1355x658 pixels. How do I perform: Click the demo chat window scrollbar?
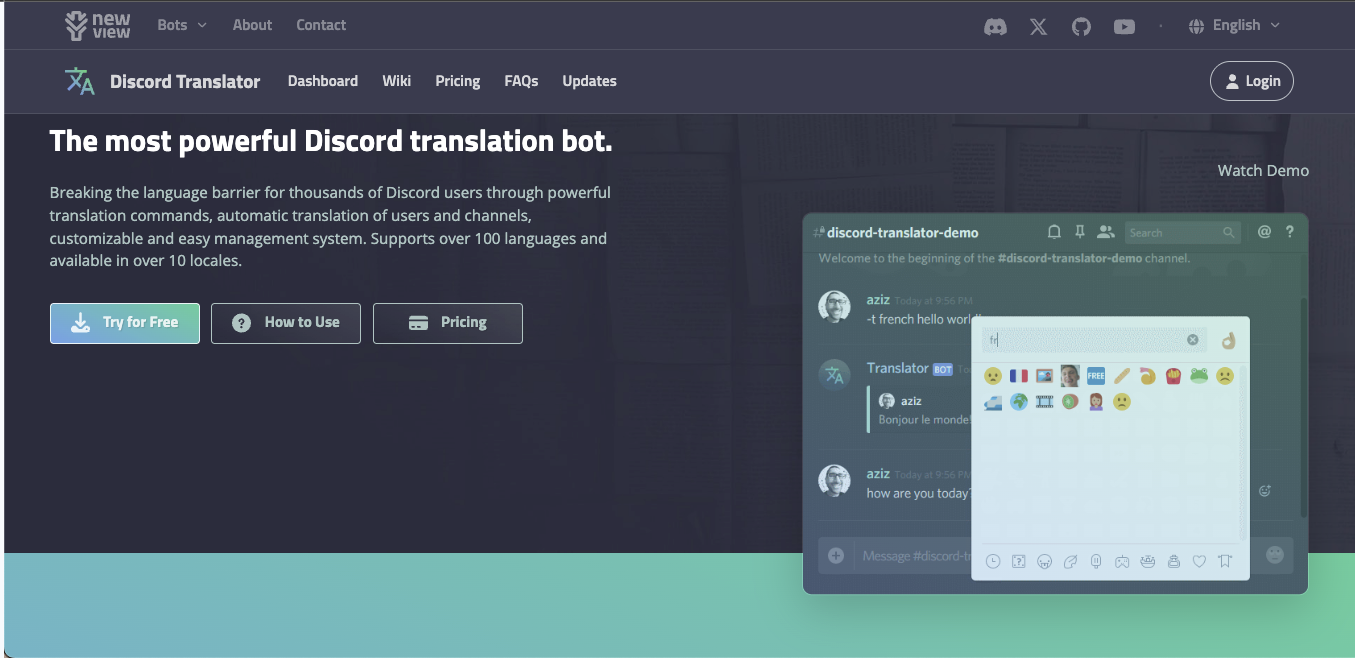1303,407
